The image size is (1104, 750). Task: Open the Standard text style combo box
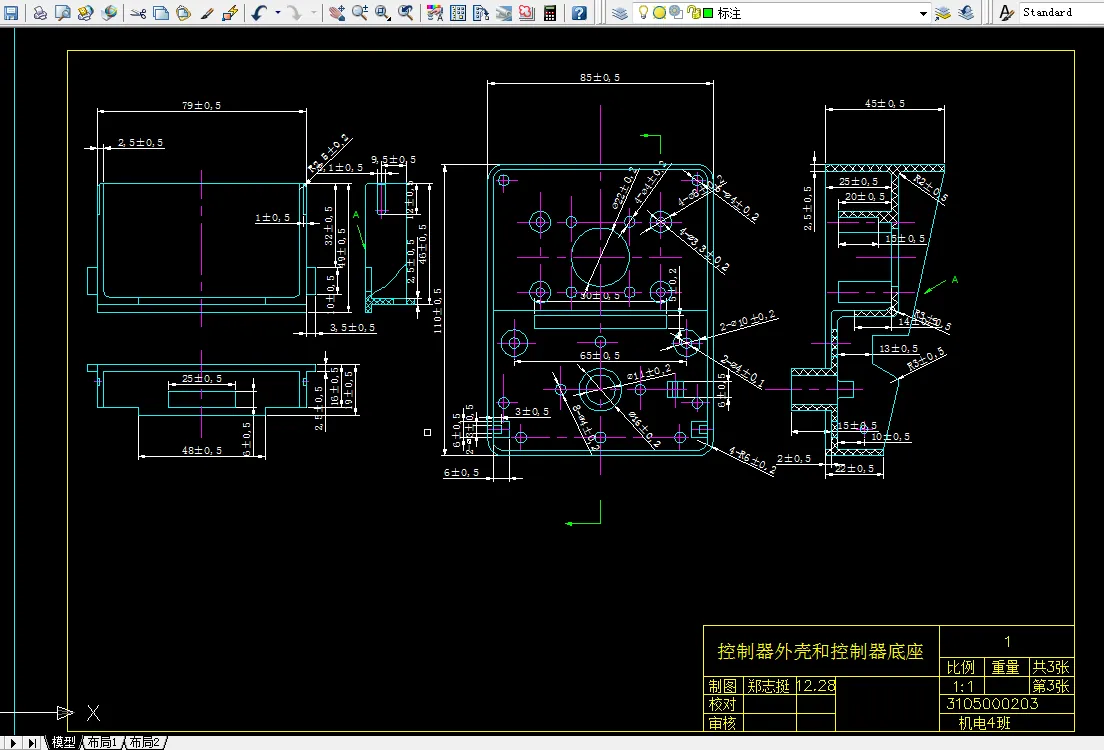[1062, 13]
